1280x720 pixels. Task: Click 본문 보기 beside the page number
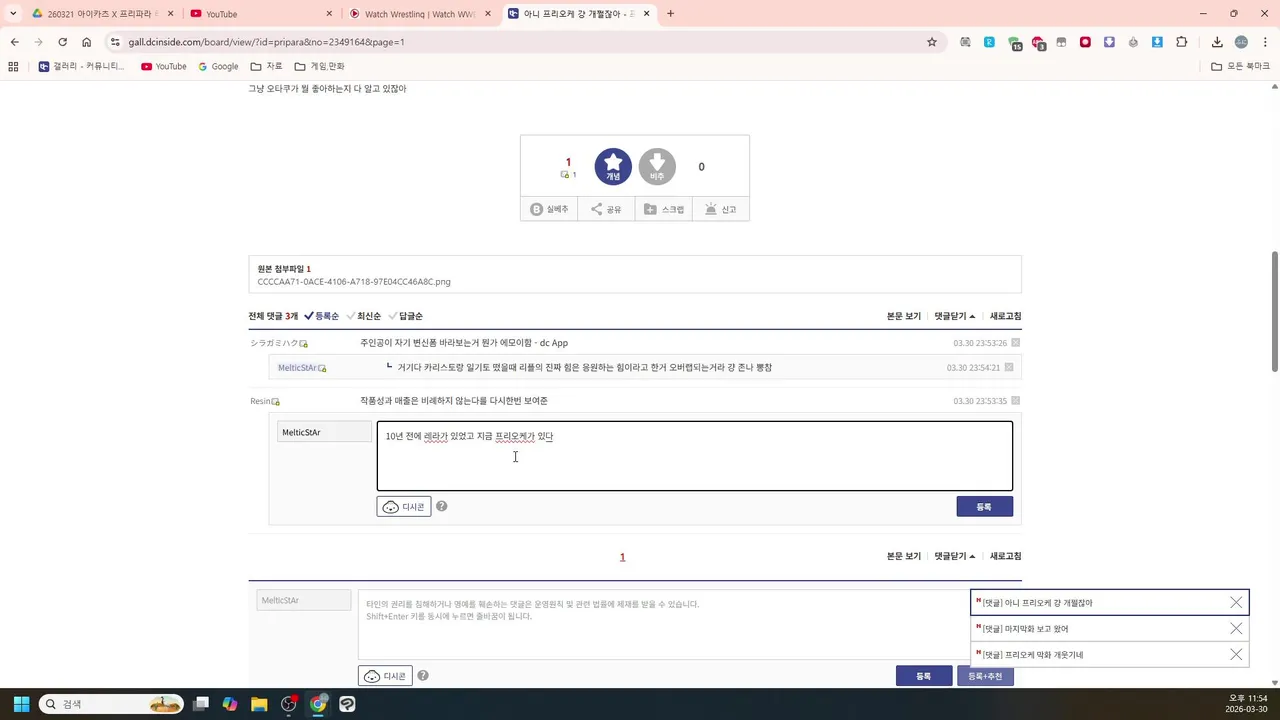[904, 556]
